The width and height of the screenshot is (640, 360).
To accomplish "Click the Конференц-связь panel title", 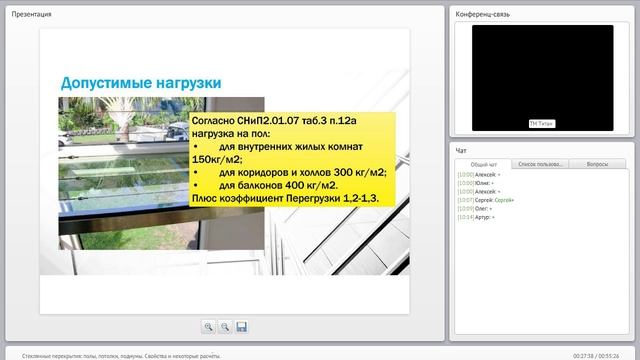I will (x=482, y=14).
